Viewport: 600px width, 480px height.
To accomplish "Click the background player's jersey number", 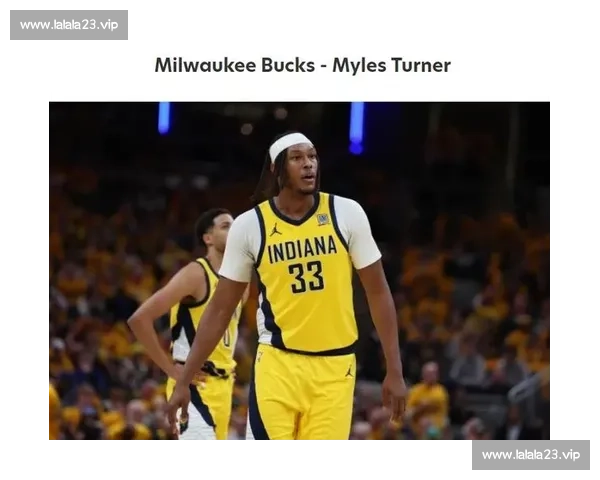I will coord(227,337).
